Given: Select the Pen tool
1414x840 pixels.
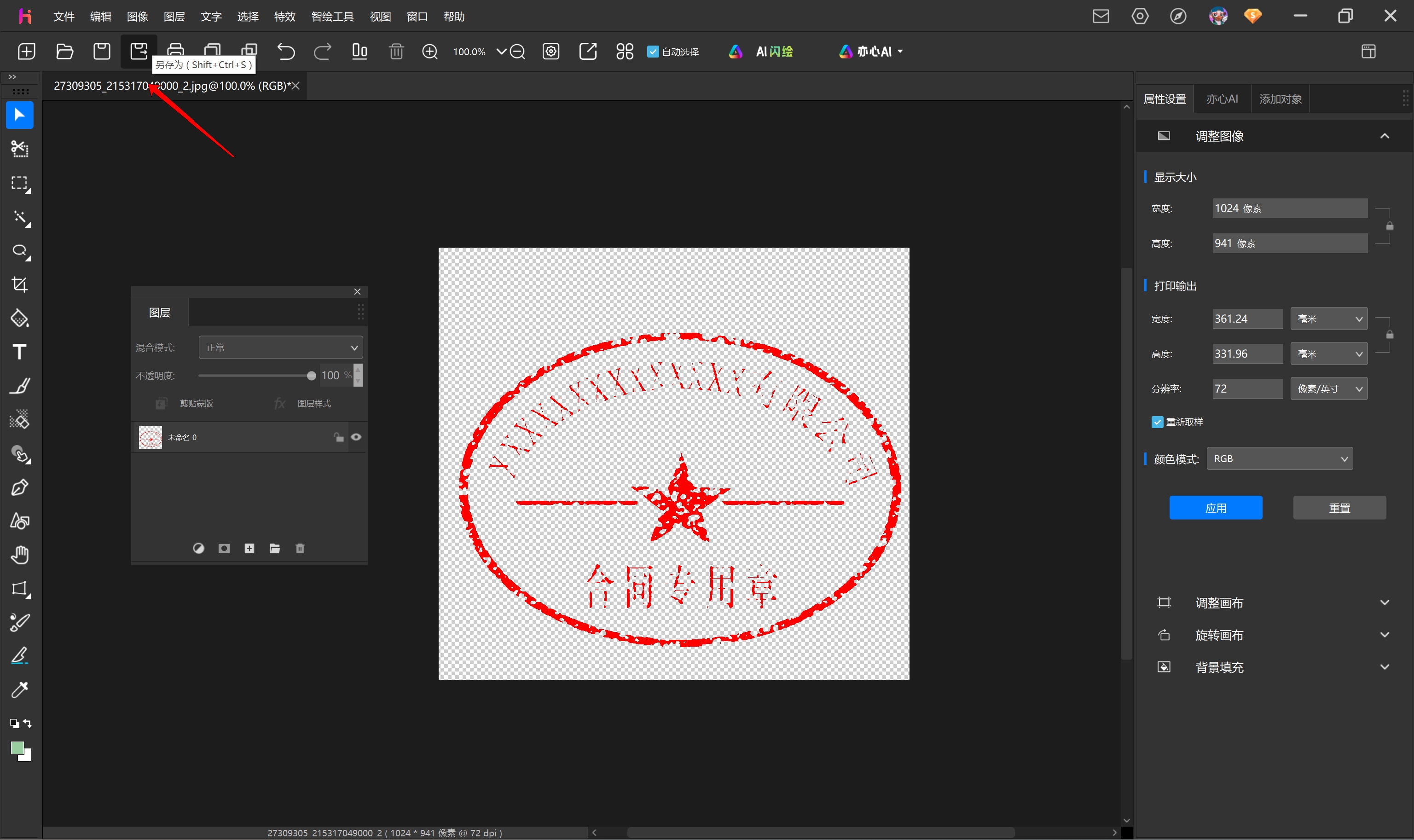Looking at the screenshot, I should [20, 487].
